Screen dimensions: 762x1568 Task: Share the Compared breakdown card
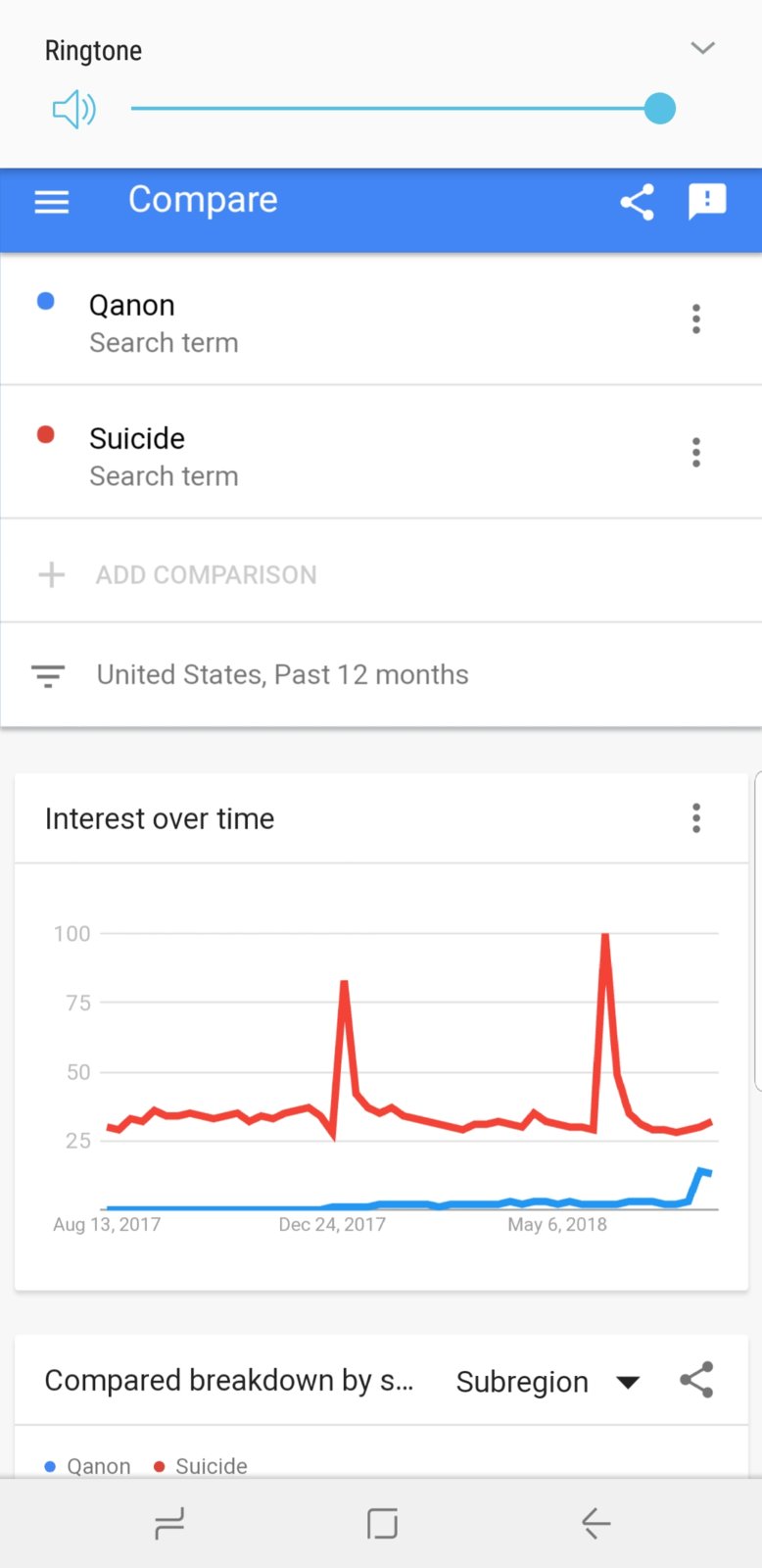[x=695, y=1380]
